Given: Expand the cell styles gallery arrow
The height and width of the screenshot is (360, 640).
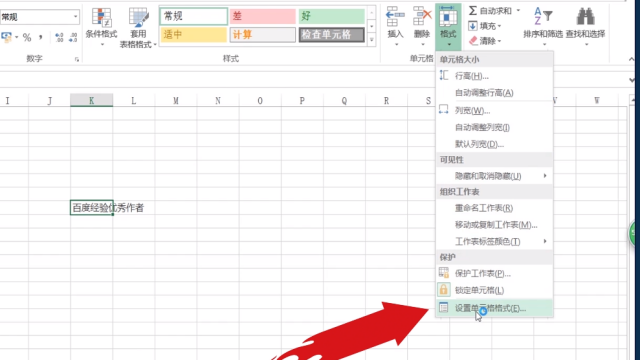Looking at the screenshot, I should 371,40.
